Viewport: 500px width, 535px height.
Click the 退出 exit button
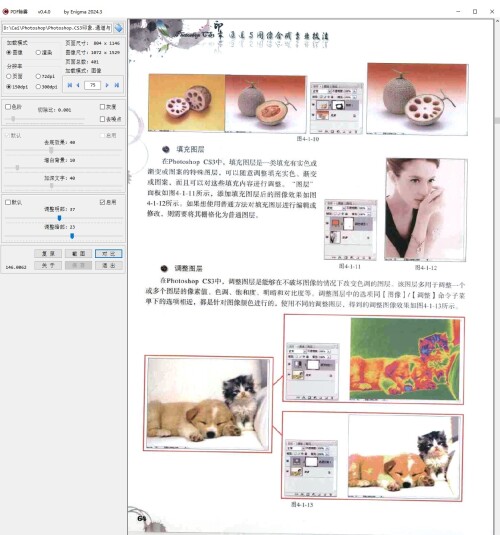tap(109, 265)
